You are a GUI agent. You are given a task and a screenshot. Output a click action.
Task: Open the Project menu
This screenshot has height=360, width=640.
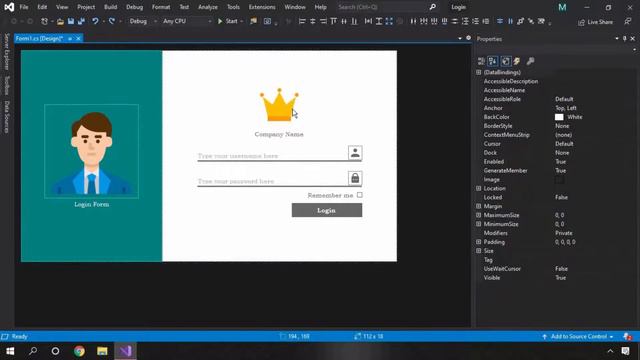[86, 7]
